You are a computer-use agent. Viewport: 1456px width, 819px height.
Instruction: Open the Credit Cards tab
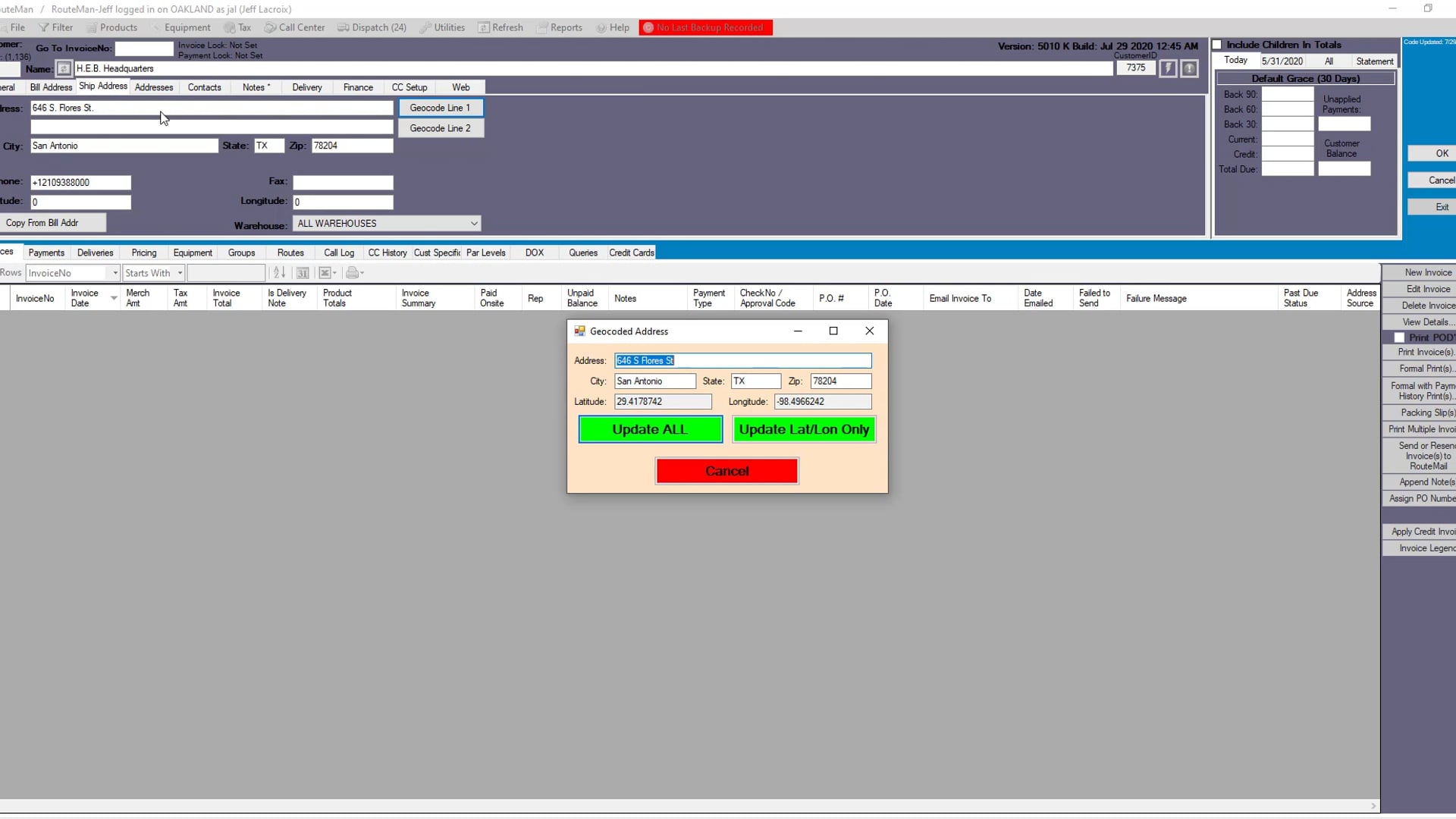(632, 253)
